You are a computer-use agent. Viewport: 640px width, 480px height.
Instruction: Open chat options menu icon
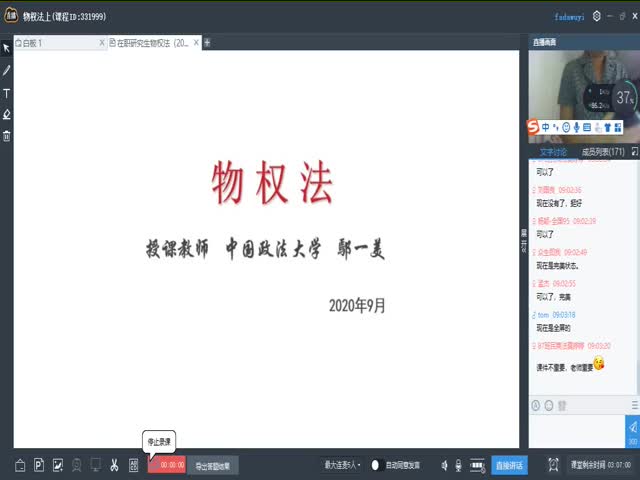click(635, 405)
